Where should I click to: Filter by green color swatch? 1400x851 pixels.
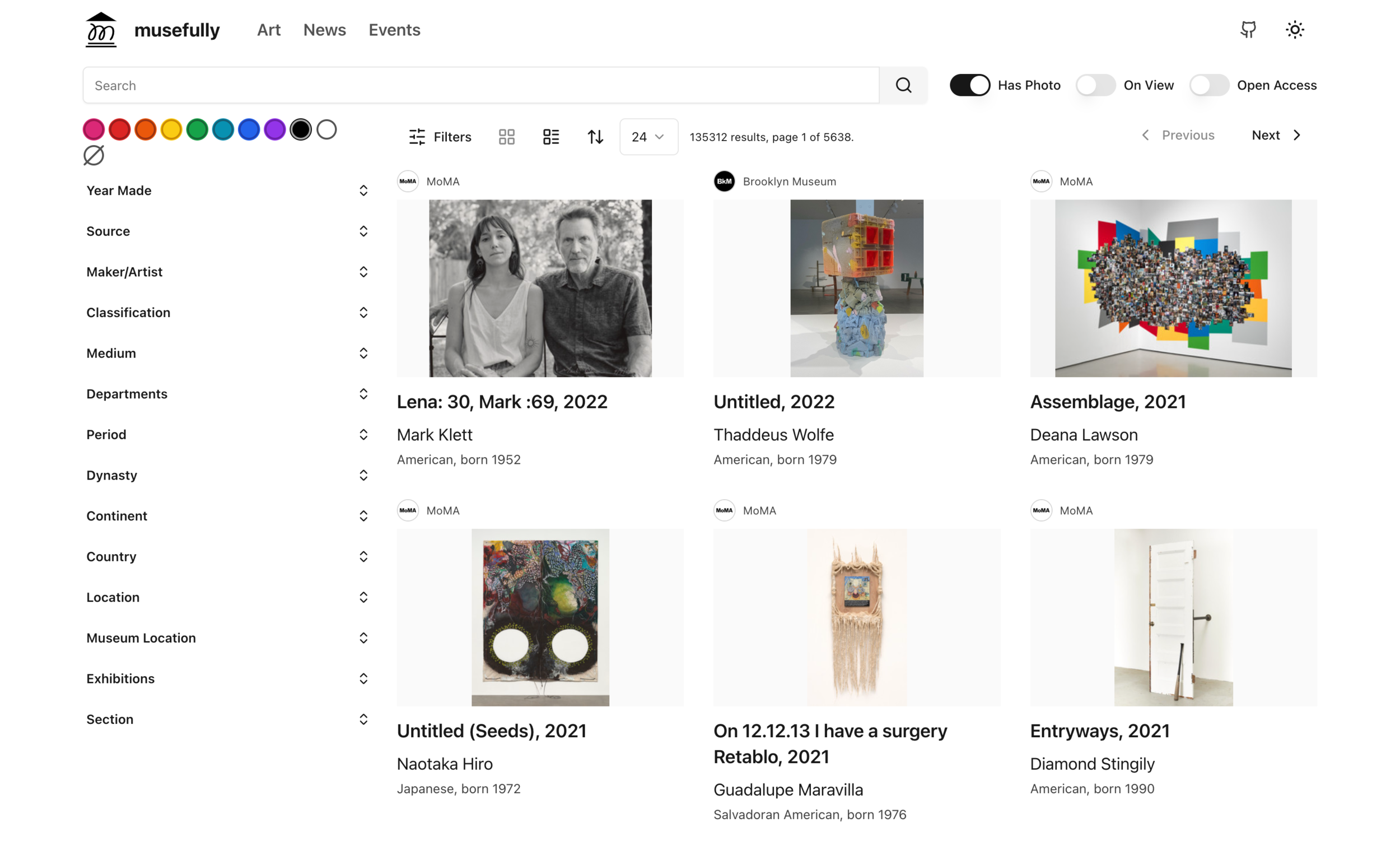click(x=197, y=129)
